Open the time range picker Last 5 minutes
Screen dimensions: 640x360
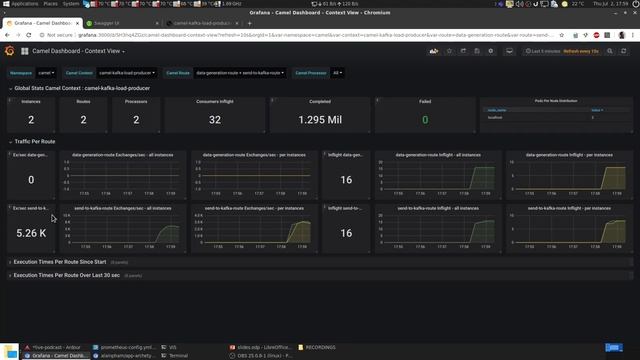point(562,51)
